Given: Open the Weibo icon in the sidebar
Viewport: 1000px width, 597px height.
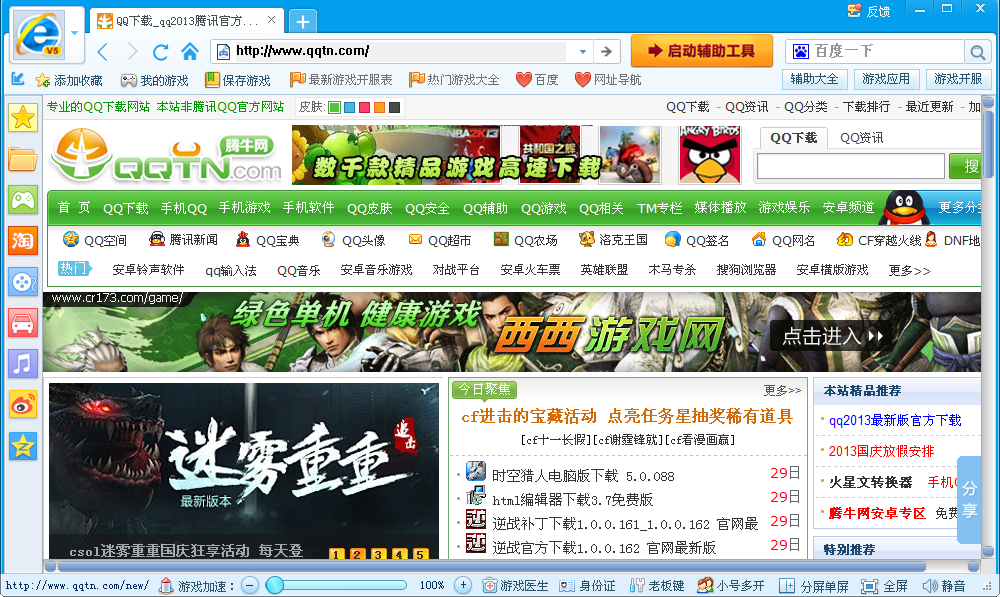Looking at the screenshot, I should pyautogui.click(x=23, y=405).
